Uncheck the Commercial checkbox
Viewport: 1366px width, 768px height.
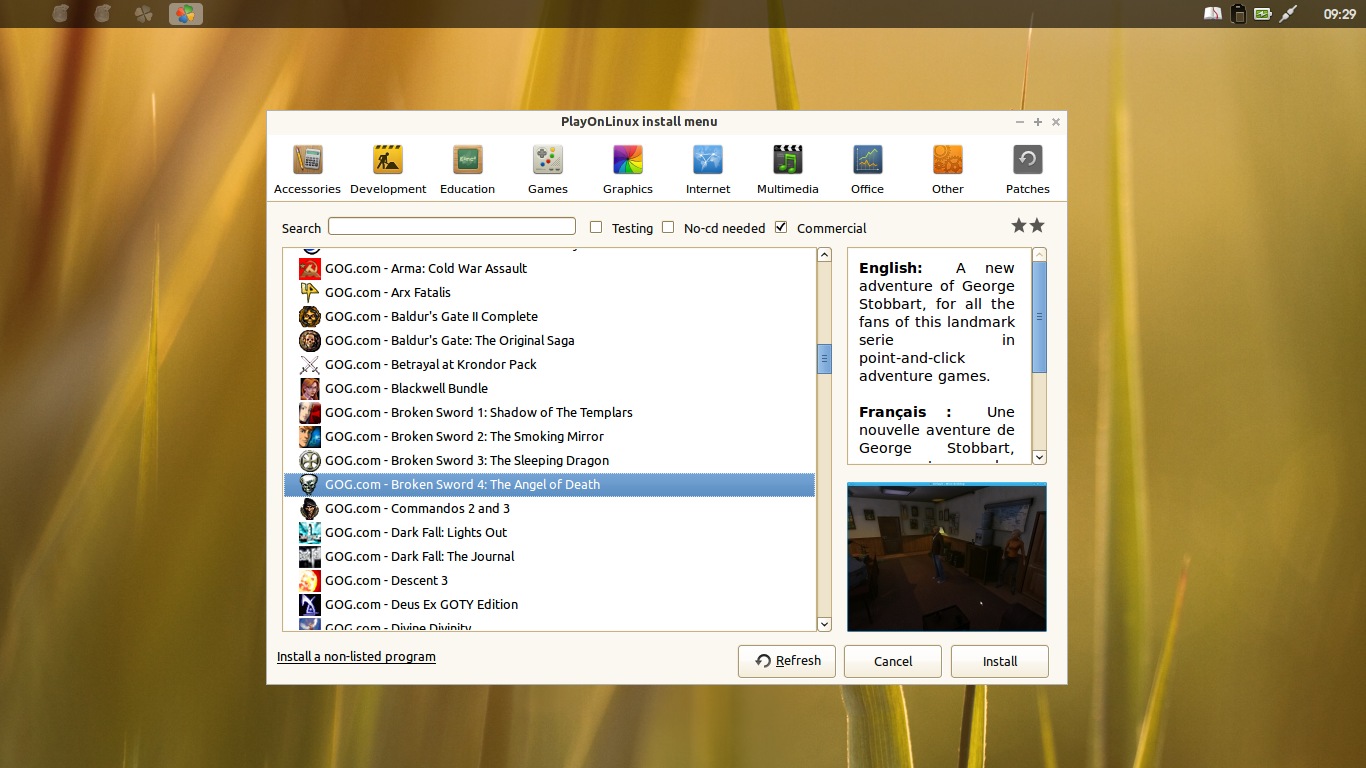tap(781, 227)
